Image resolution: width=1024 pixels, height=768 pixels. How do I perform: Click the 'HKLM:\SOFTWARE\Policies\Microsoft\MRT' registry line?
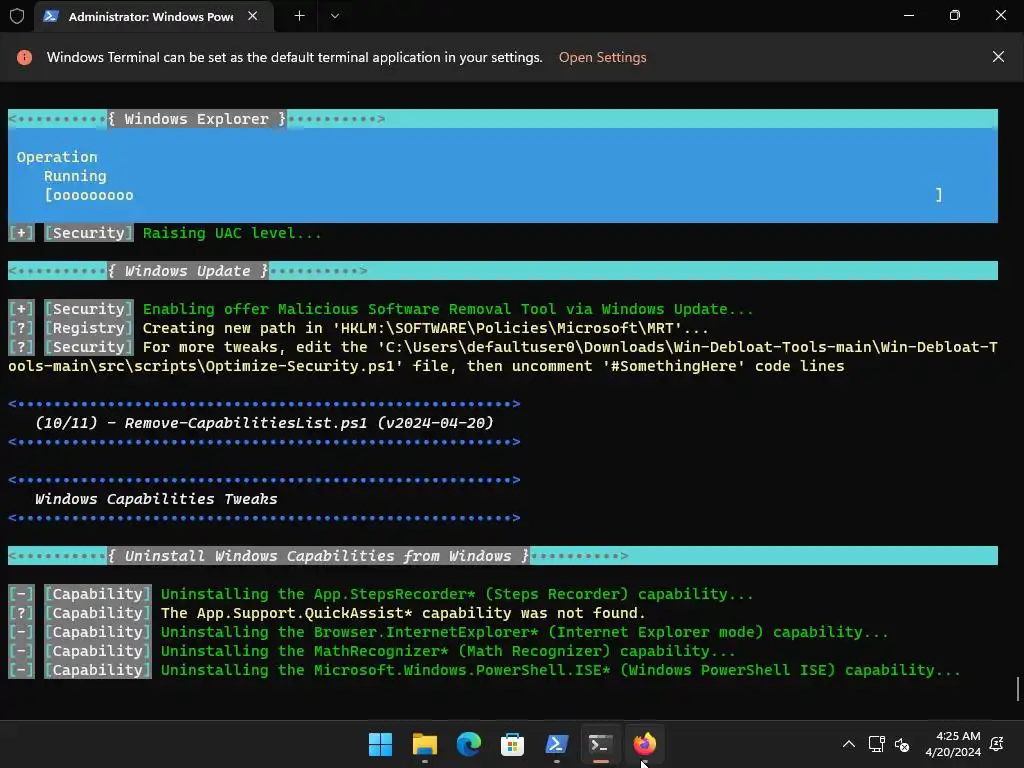(x=425, y=328)
